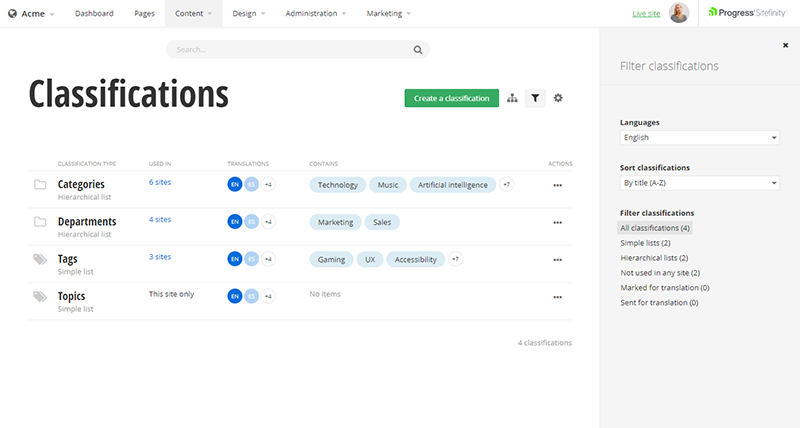Image resolution: width=800 pixels, height=428 pixels.
Task: Filter by Not used in any site (2)
Action: [x=660, y=272]
